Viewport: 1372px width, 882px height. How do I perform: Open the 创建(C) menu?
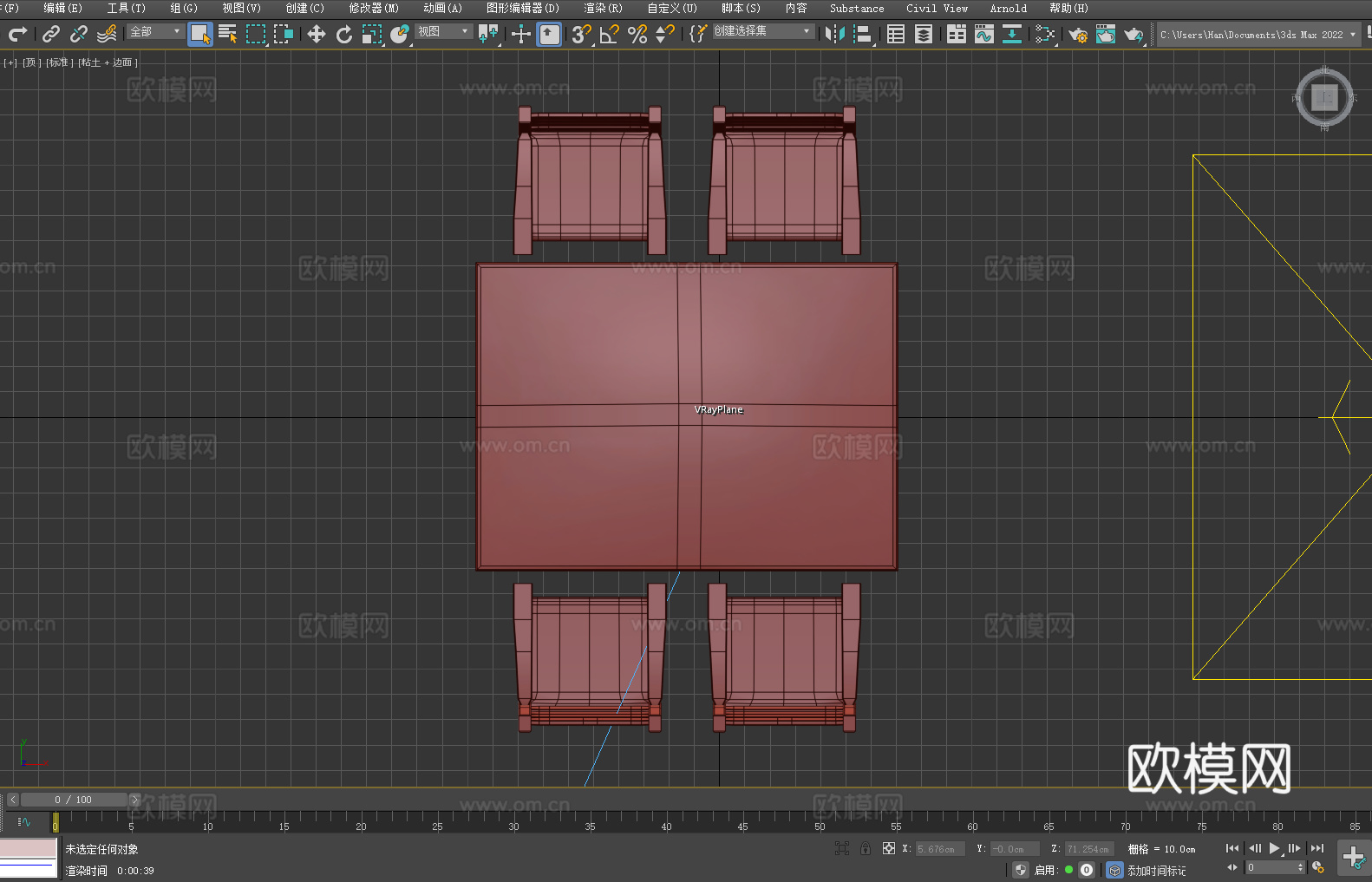pyautogui.click(x=304, y=8)
